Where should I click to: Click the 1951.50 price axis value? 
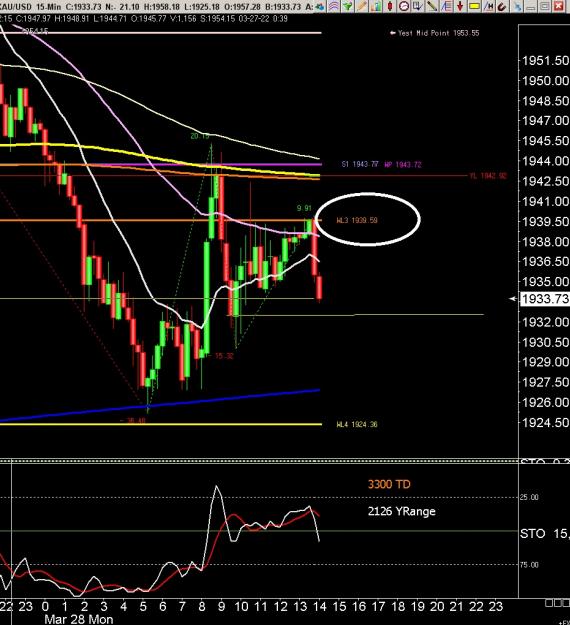[545, 61]
